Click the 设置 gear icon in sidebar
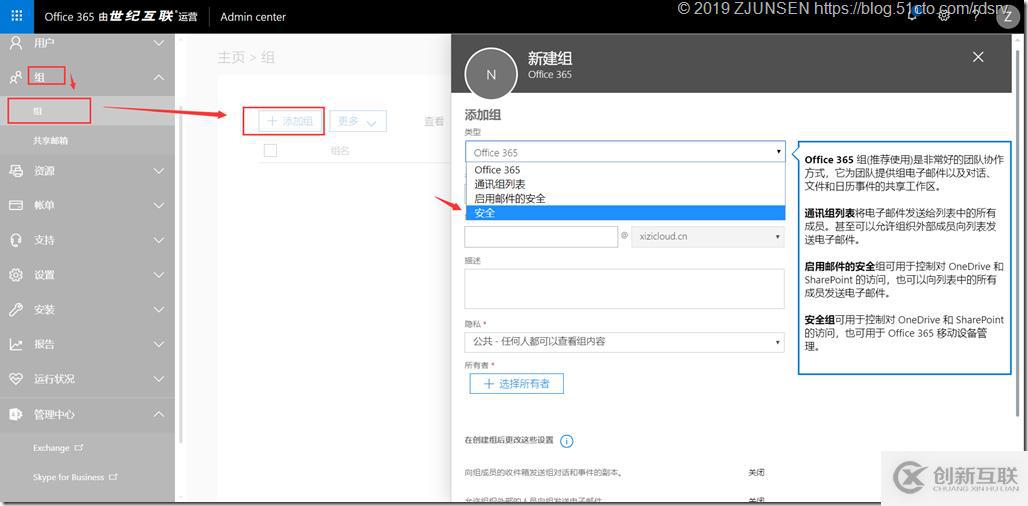 pos(16,275)
